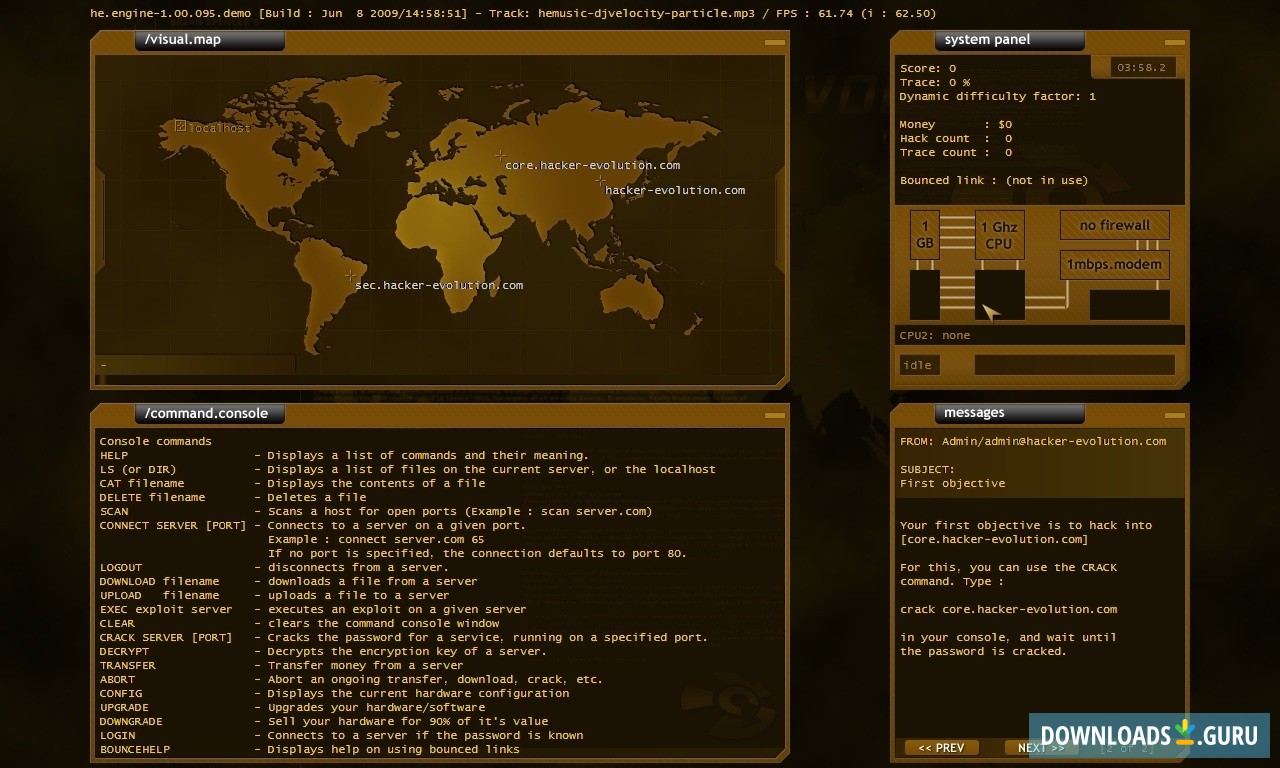Click the 'idle' status box
Image resolution: width=1280 pixels, height=768 pixels.
point(919,365)
